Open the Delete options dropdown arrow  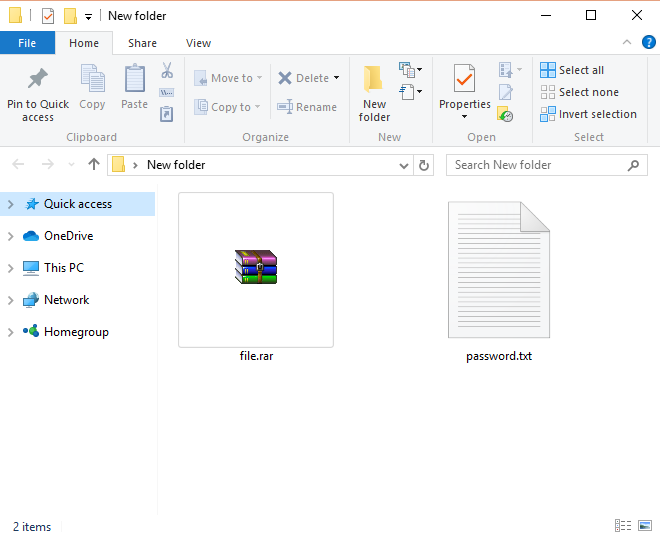pyautogui.click(x=336, y=77)
